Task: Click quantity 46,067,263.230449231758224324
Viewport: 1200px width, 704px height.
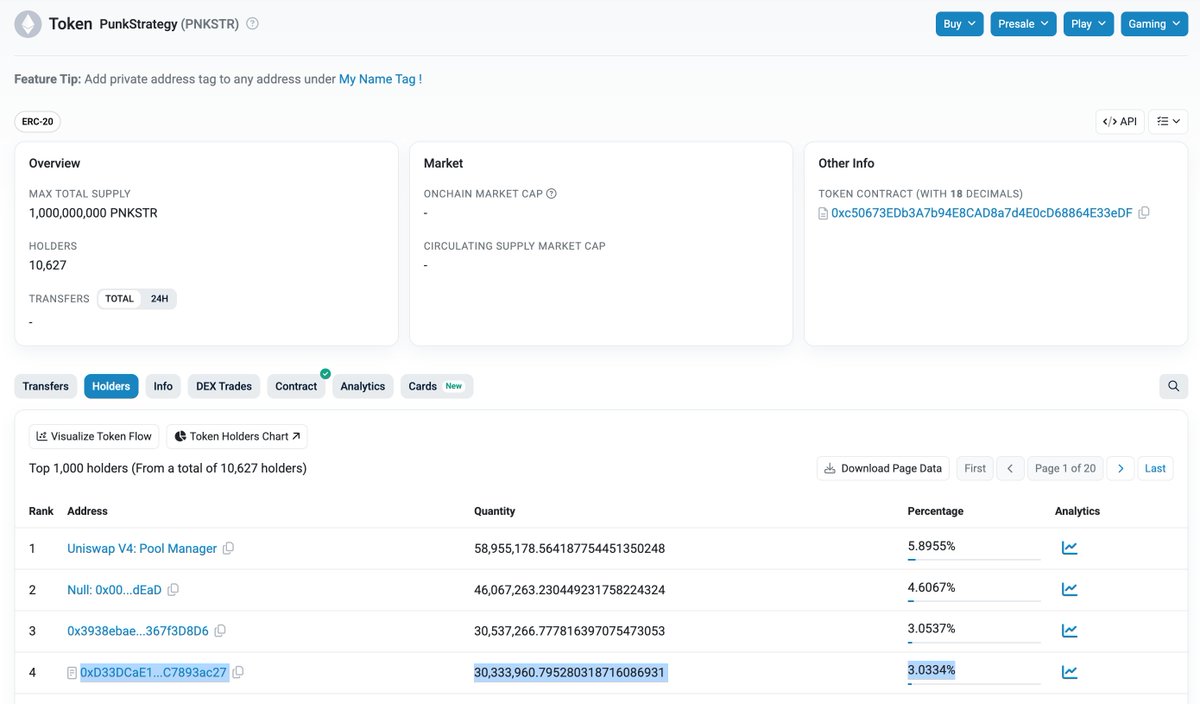Action: (569, 590)
